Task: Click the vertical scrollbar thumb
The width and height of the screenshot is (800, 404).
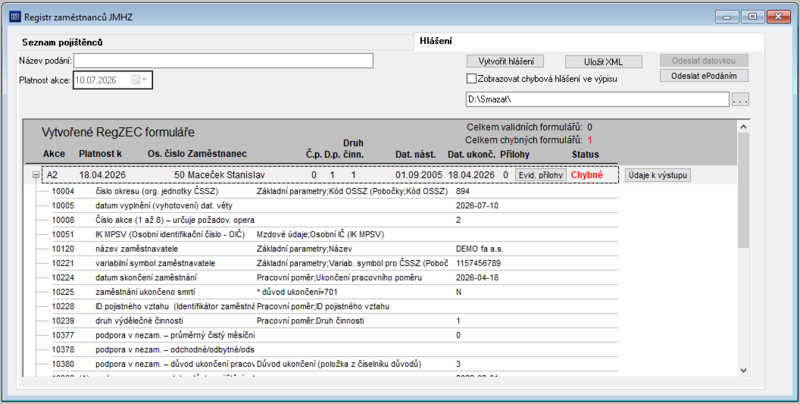Action: pyautogui.click(x=743, y=191)
